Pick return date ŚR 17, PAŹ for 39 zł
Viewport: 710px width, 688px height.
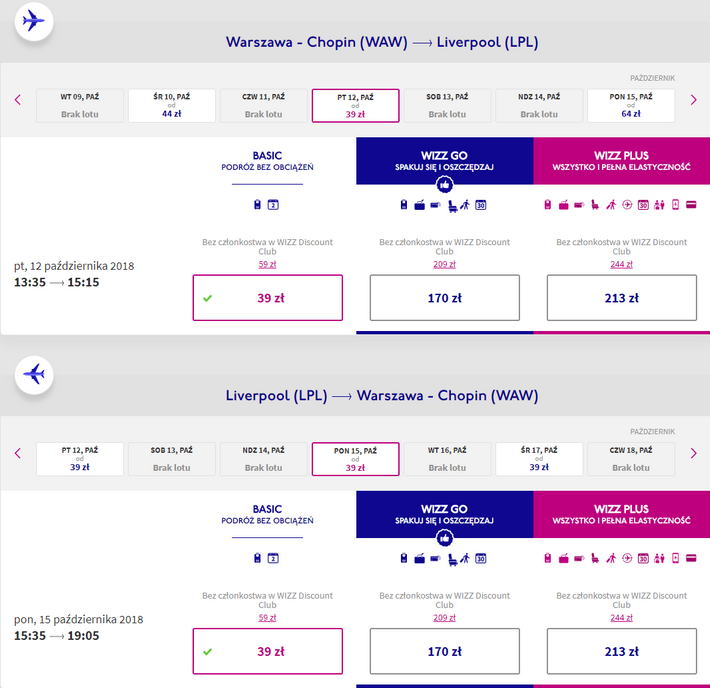point(539,459)
